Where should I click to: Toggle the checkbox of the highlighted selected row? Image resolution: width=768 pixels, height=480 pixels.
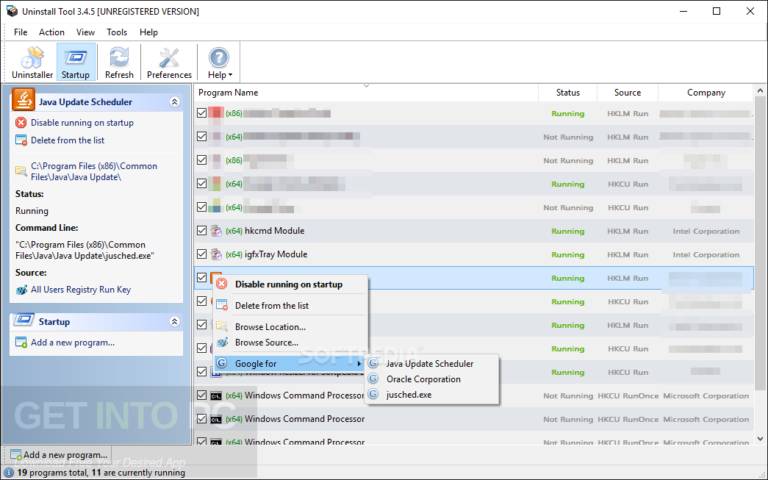point(202,278)
